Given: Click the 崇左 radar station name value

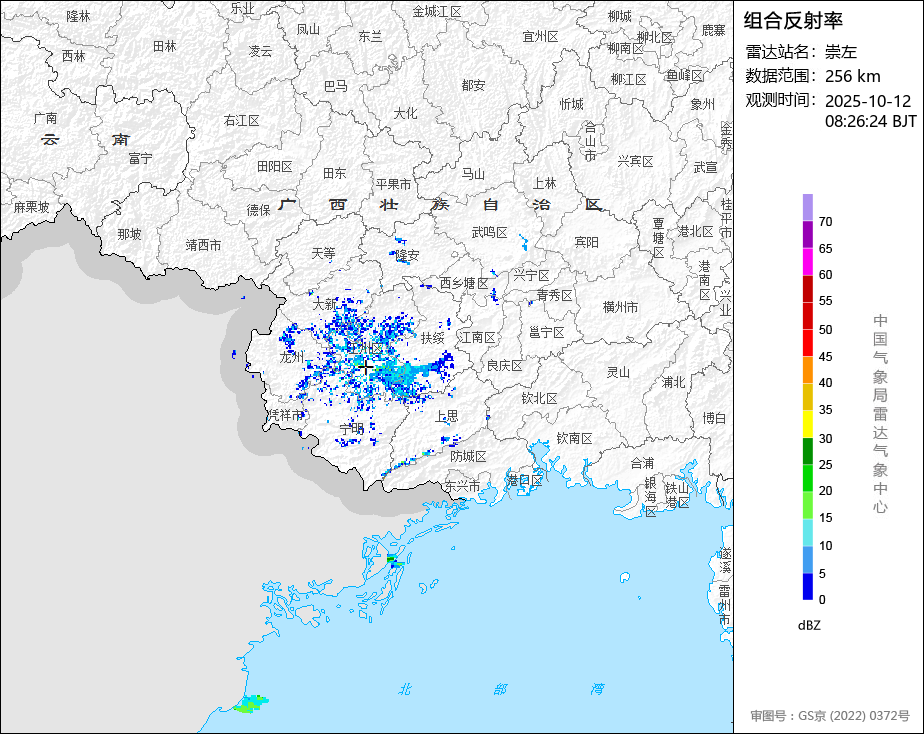Looking at the screenshot, I should [x=841, y=52].
